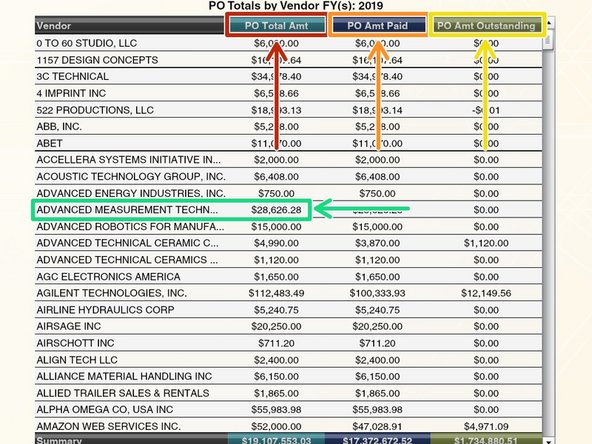Select vendor 0 TO 60 STUDIO, LLC
Viewport: 592px width, 444px height.
(86, 43)
